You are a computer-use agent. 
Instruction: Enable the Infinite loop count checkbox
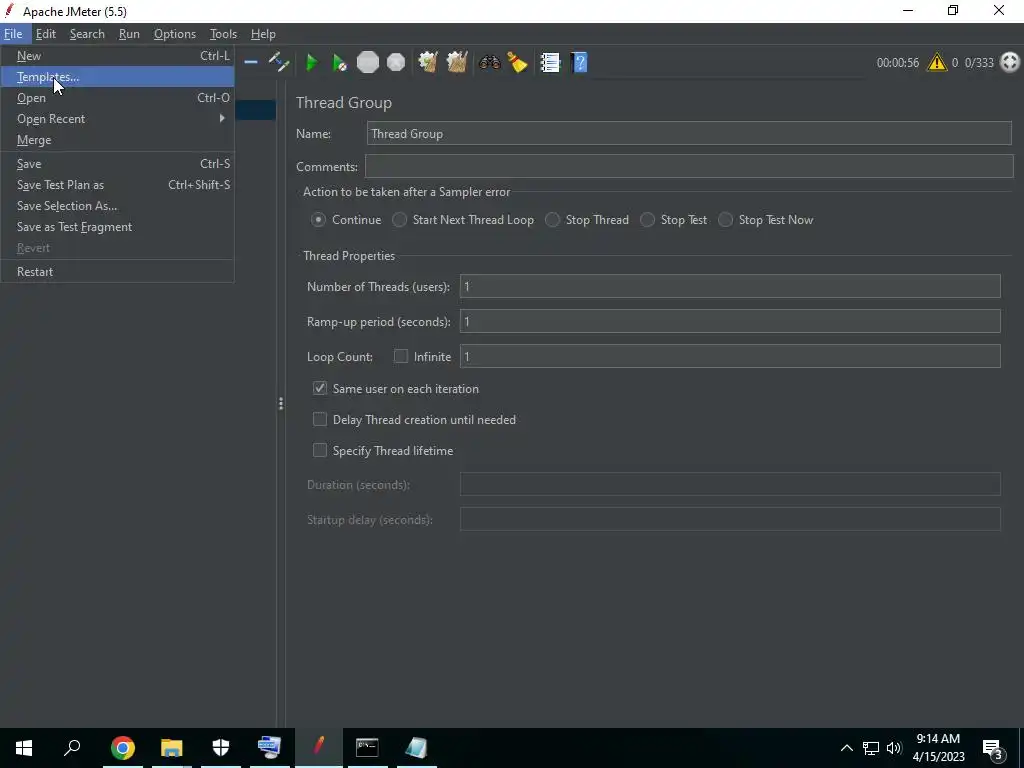(400, 356)
